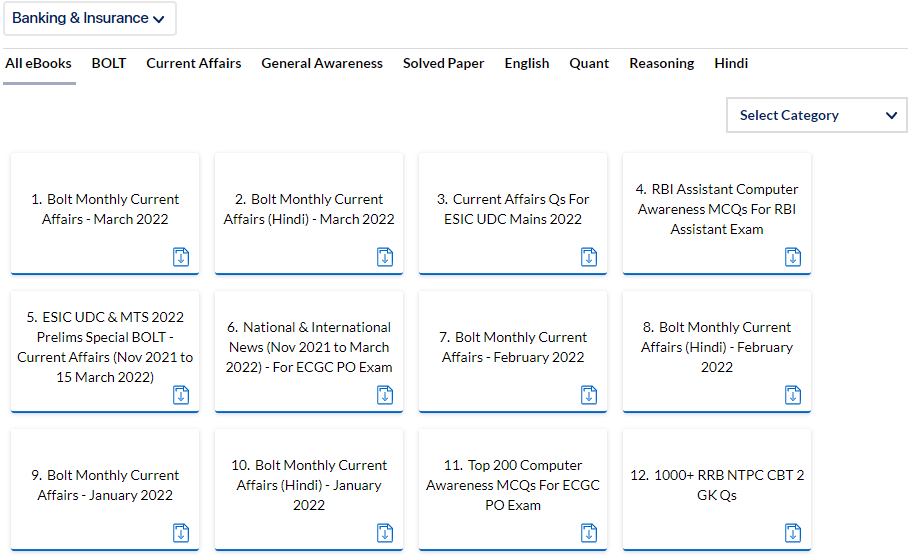The width and height of the screenshot is (912, 557).
Task: Open the Reasoning tab
Action: pyautogui.click(x=662, y=63)
